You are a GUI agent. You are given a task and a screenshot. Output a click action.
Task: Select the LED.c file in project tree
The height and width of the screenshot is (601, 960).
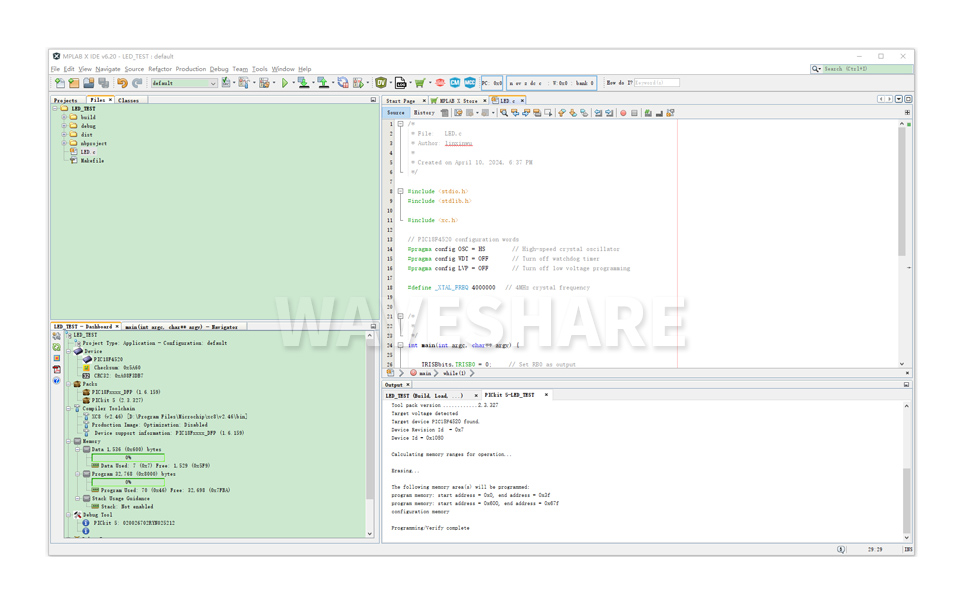tap(89, 151)
